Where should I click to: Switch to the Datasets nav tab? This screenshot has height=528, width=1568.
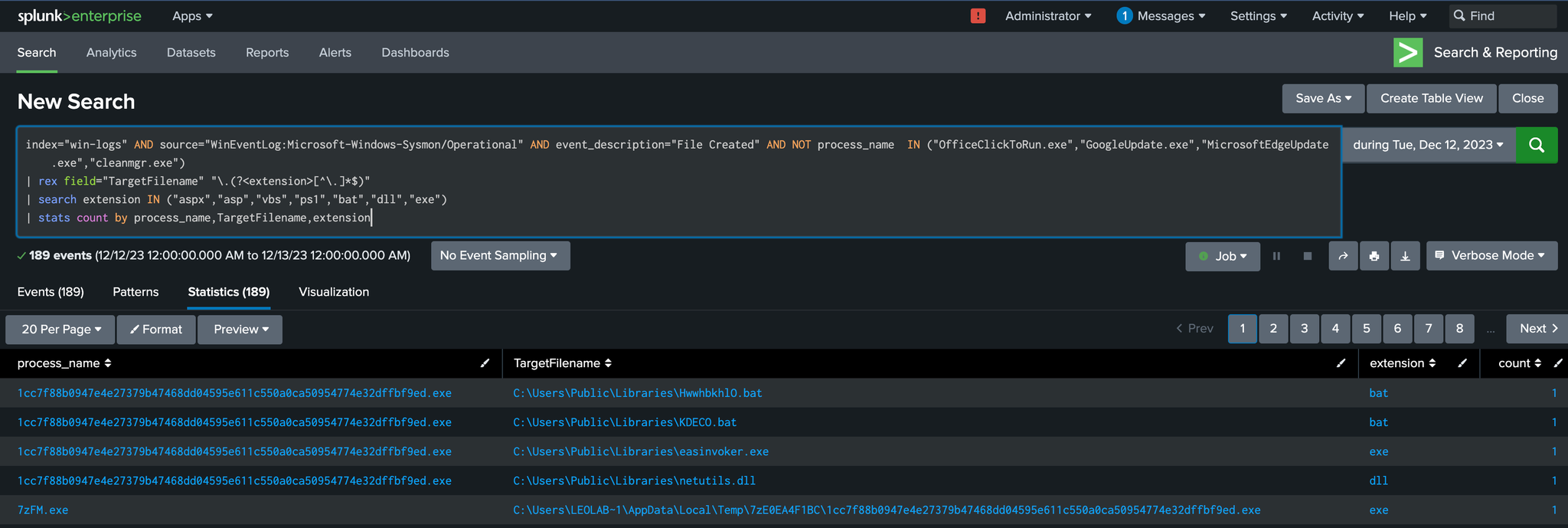[191, 53]
